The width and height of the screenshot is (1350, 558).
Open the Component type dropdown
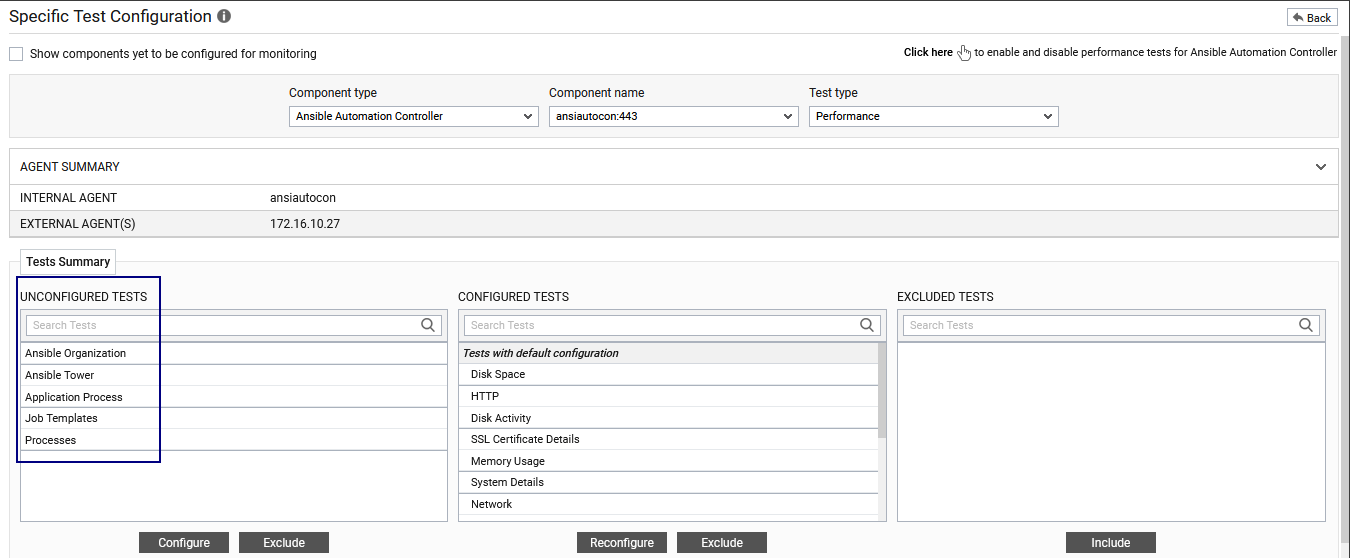414,117
